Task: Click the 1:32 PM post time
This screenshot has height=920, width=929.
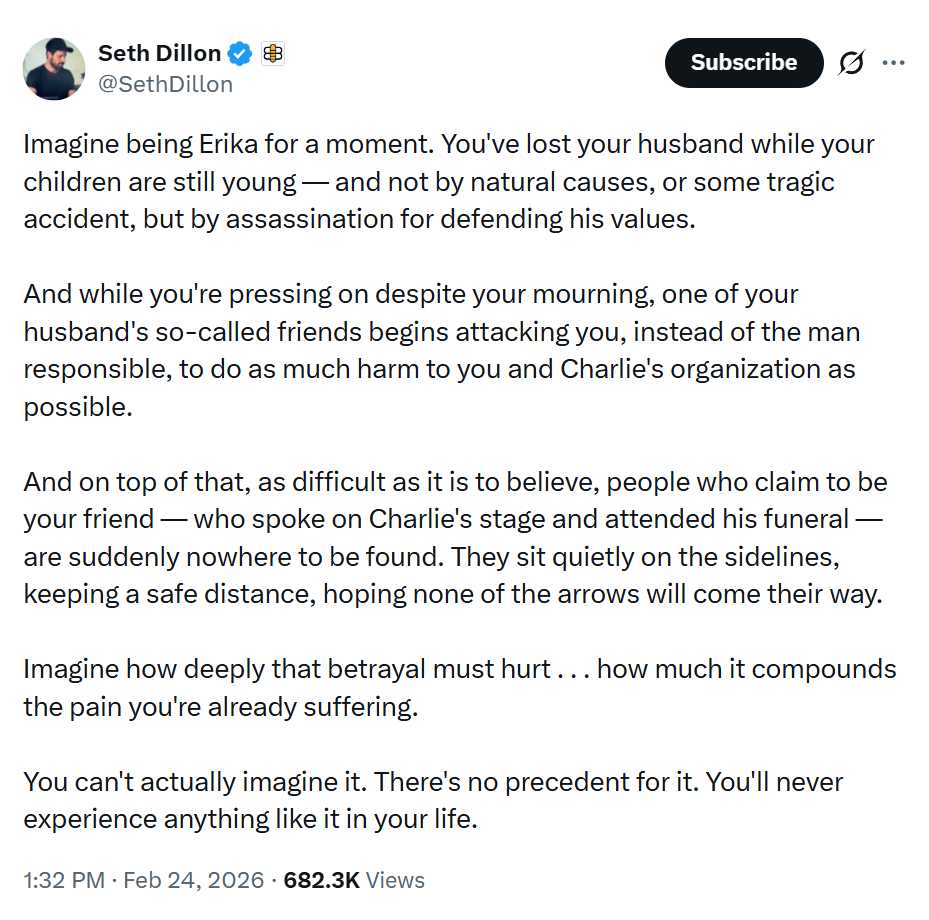Action: [x=63, y=880]
